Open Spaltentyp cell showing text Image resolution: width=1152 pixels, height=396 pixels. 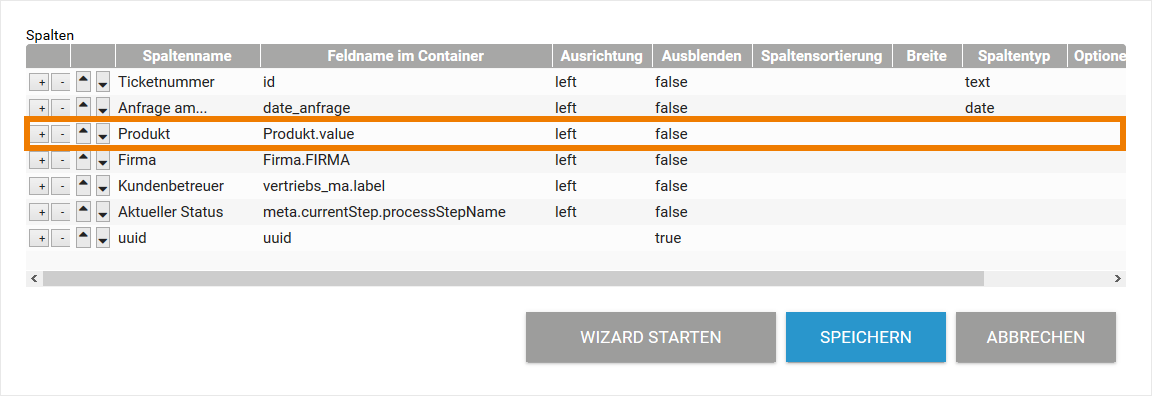click(x=977, y=82)
